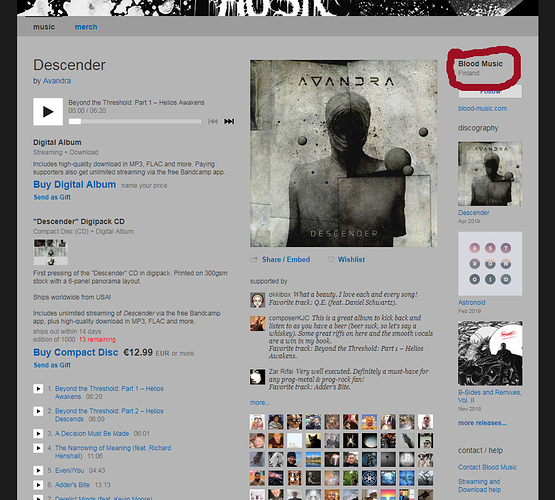Open the Avandra artist link
555x500 pixels.
(57, 81)
